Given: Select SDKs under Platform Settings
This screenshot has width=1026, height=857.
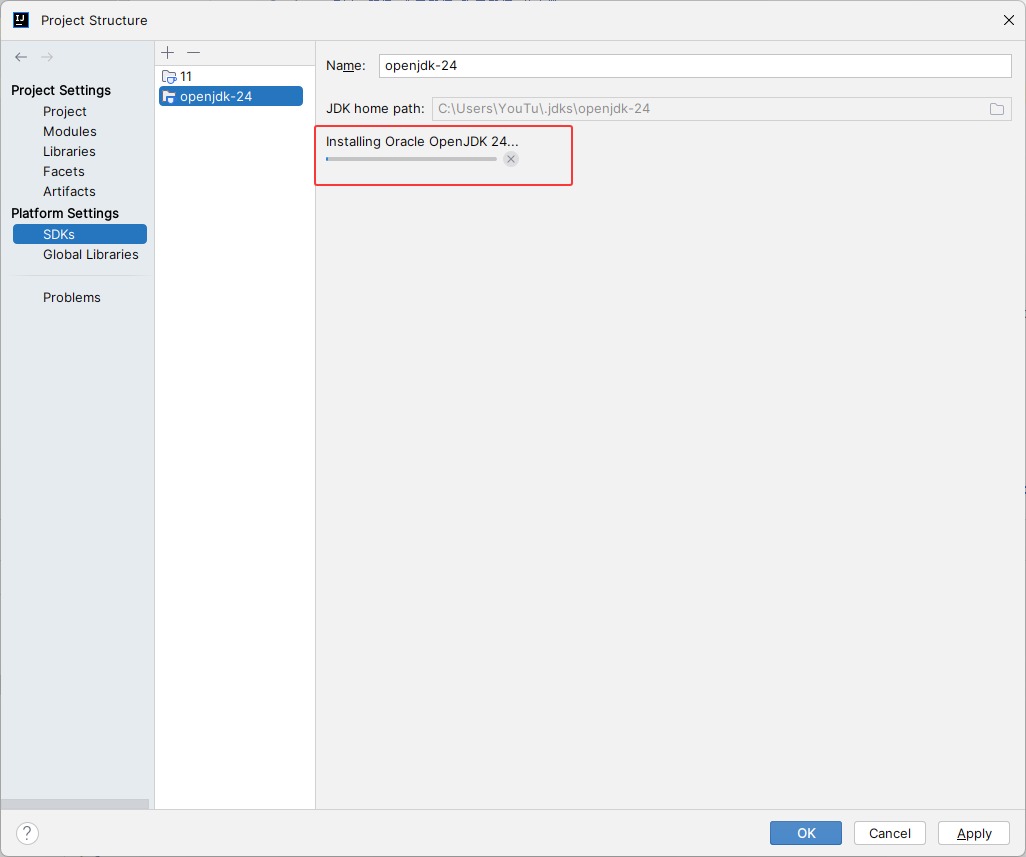Looking at the screenshot, I should coord(80,234).
